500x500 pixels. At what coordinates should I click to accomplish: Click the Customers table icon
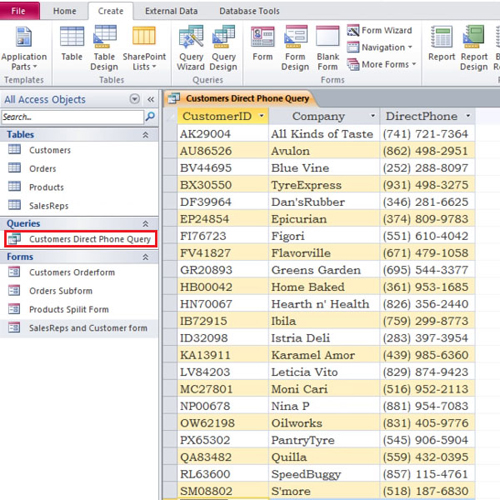[x=14, y=149]
